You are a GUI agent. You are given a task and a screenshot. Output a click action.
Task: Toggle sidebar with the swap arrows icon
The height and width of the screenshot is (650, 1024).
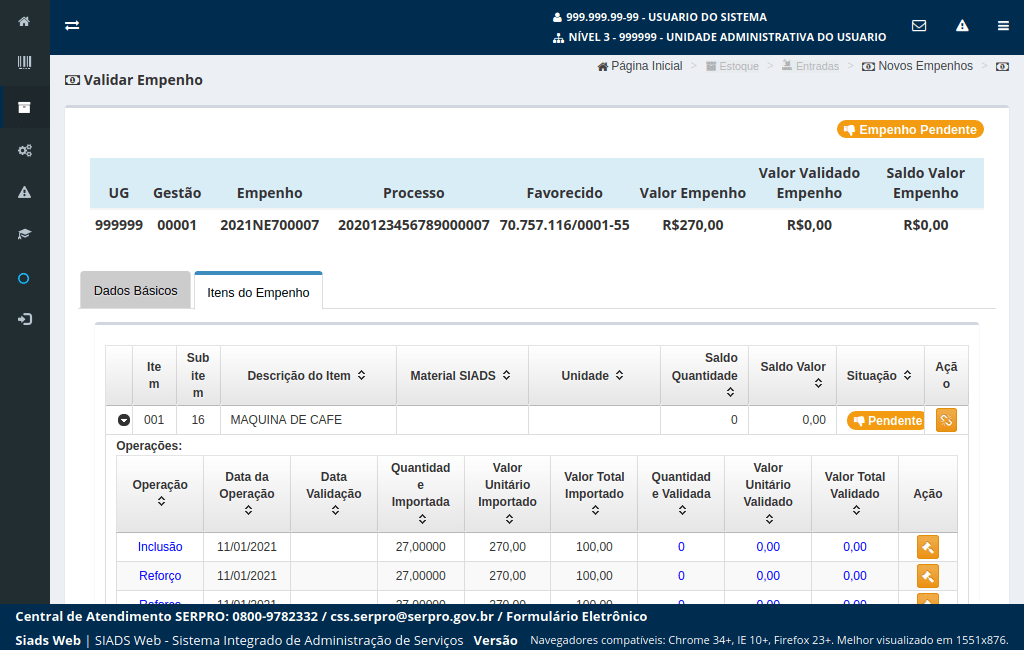(72, 25)
